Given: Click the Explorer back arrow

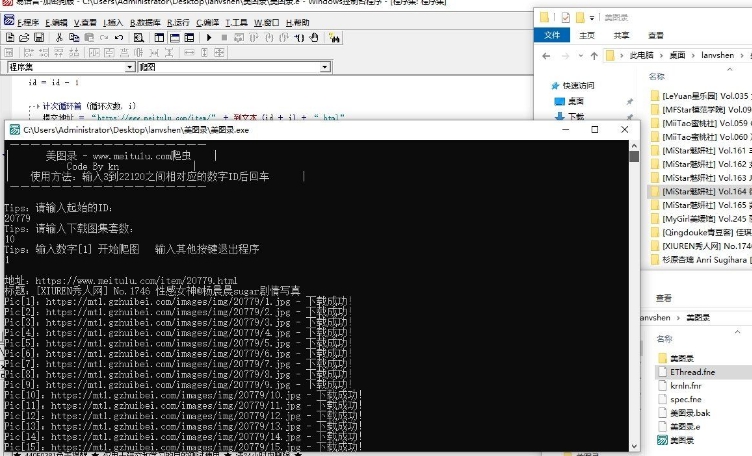Looking at the screenshot, I should click(545, 55).
